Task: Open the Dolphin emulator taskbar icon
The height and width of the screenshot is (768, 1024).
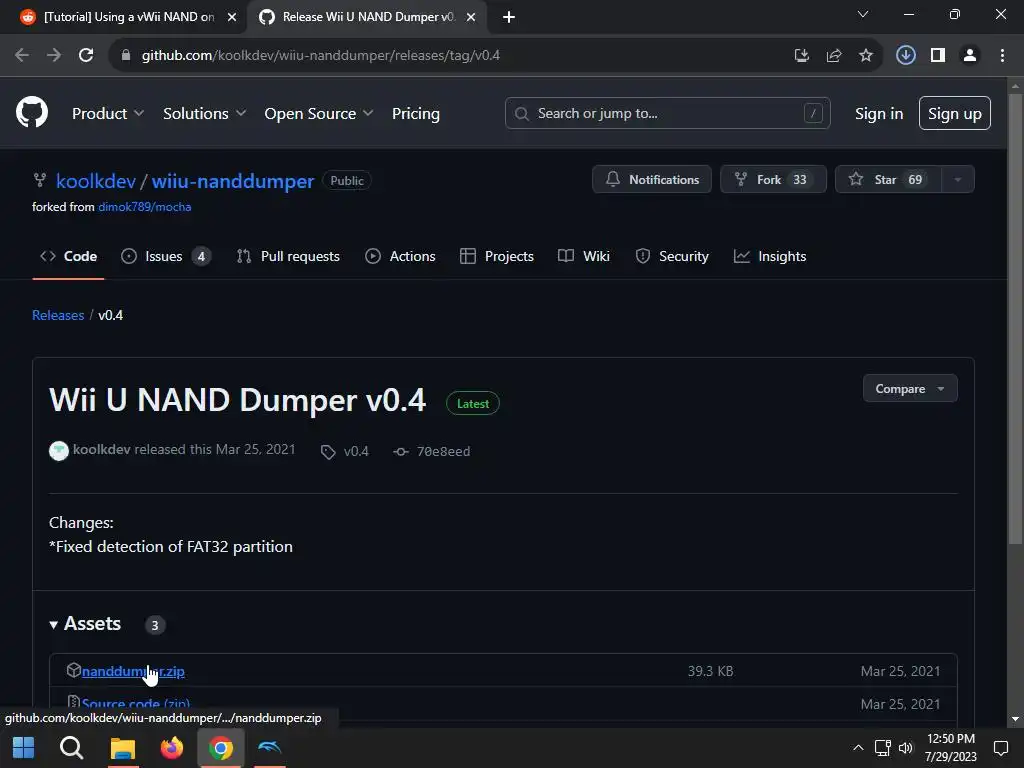Action: 269,747
